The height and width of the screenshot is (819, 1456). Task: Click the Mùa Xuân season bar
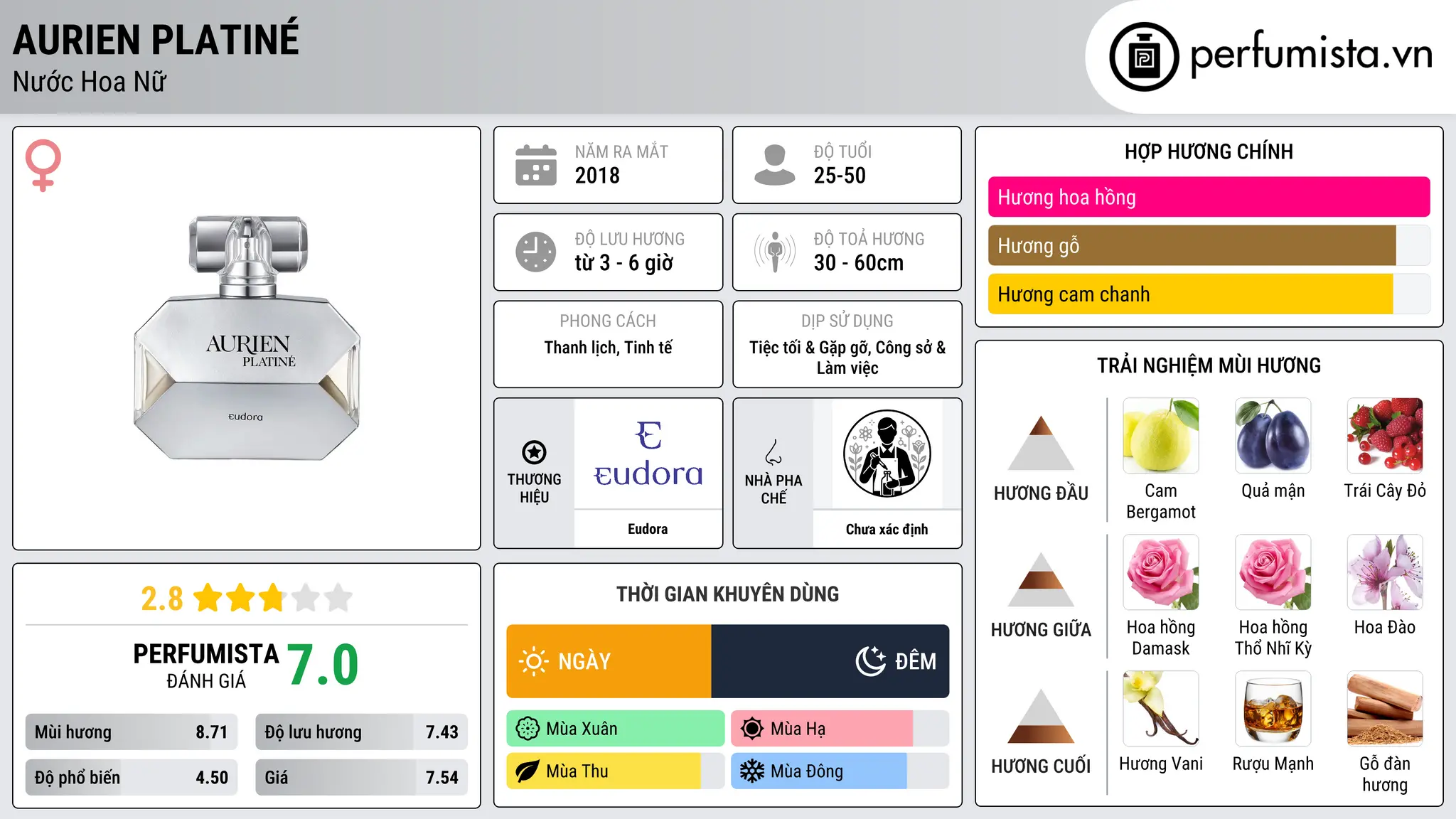(x=616, y=729)
